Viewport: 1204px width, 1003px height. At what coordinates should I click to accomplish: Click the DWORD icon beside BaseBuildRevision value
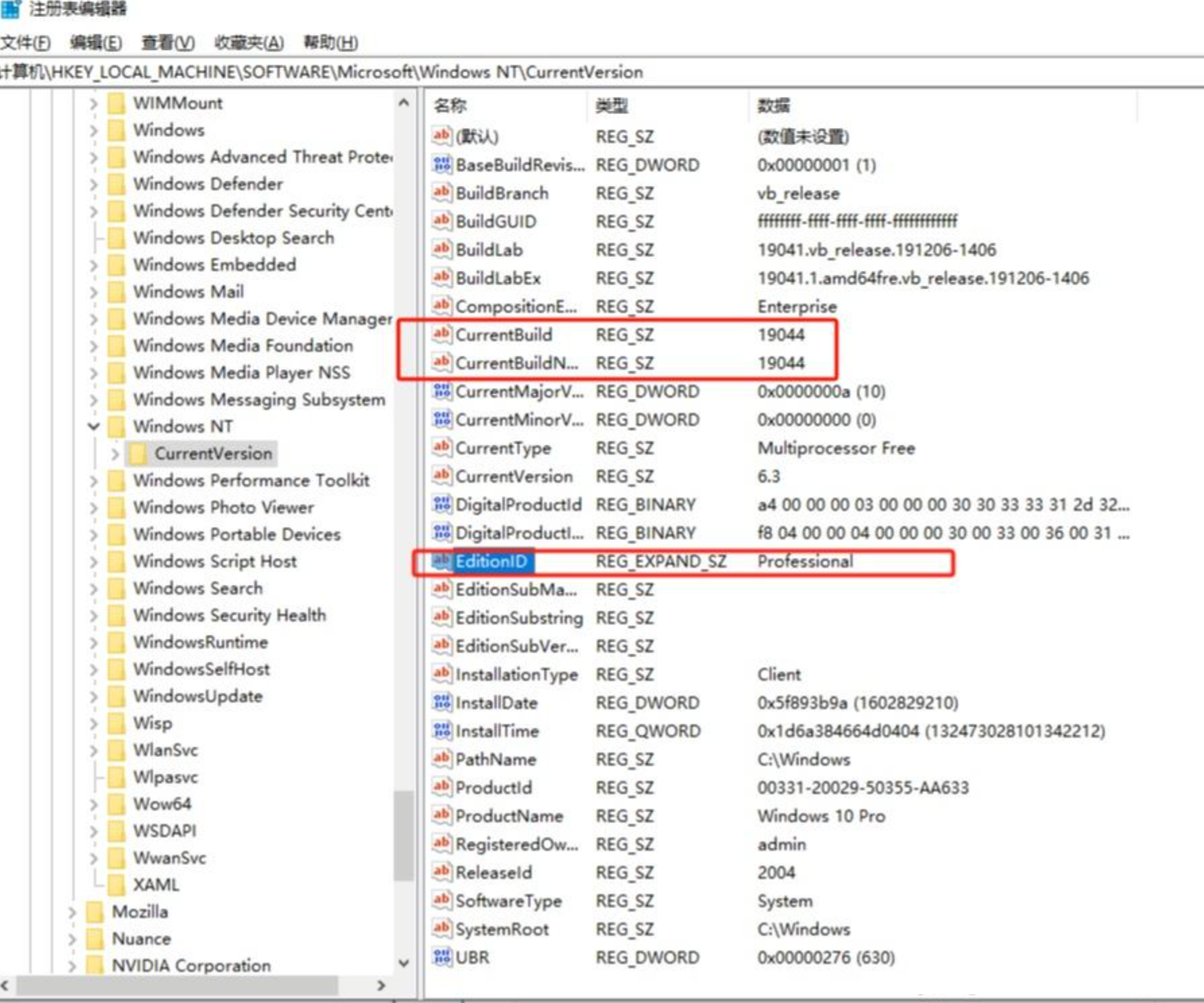[x=442, y=164]
